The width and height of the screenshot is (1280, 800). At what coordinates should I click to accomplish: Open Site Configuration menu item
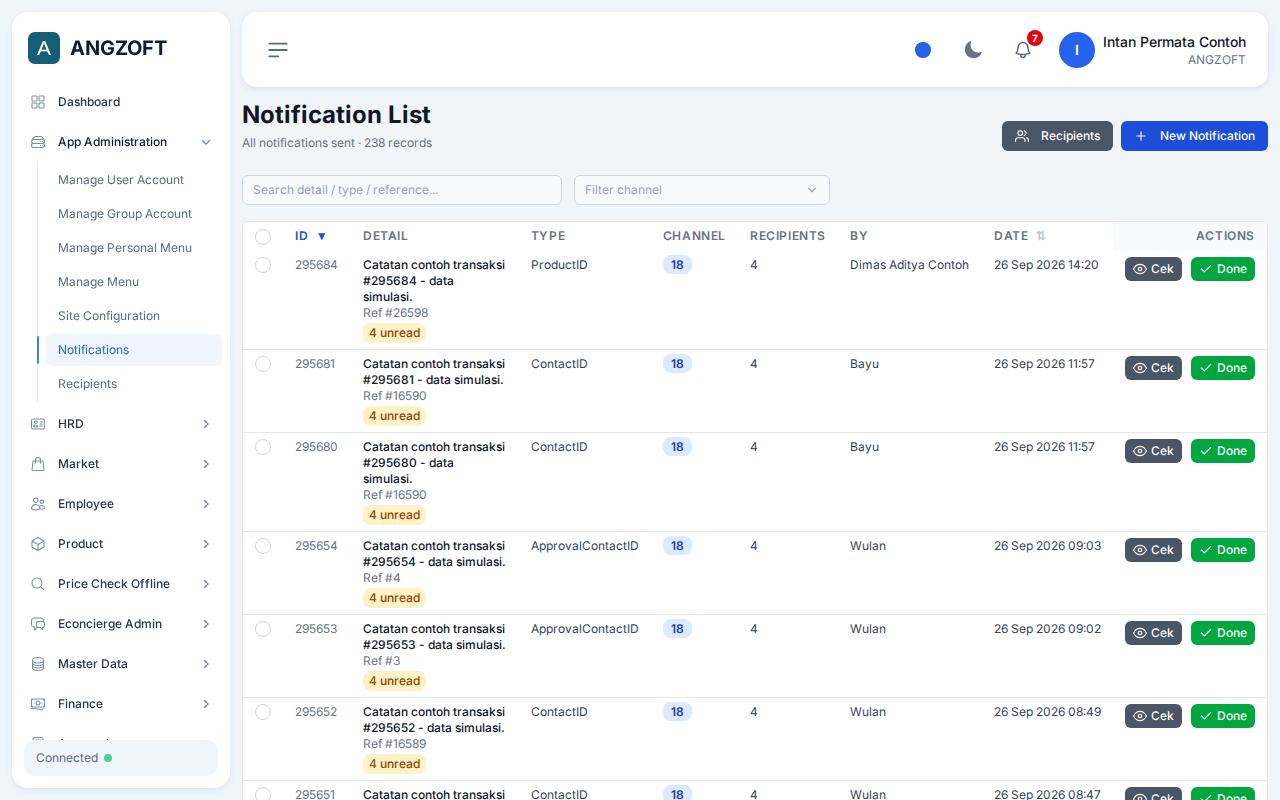(134, 316)
